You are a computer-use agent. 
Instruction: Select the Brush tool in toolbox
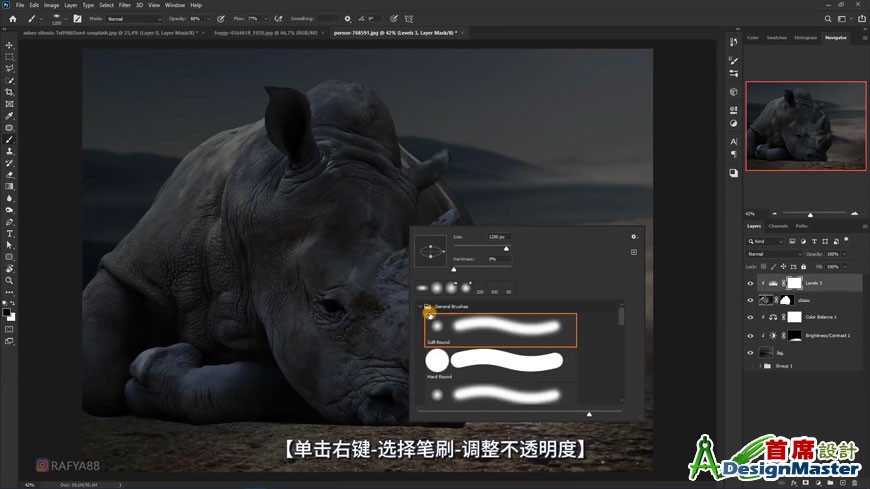tap(9, 139)
